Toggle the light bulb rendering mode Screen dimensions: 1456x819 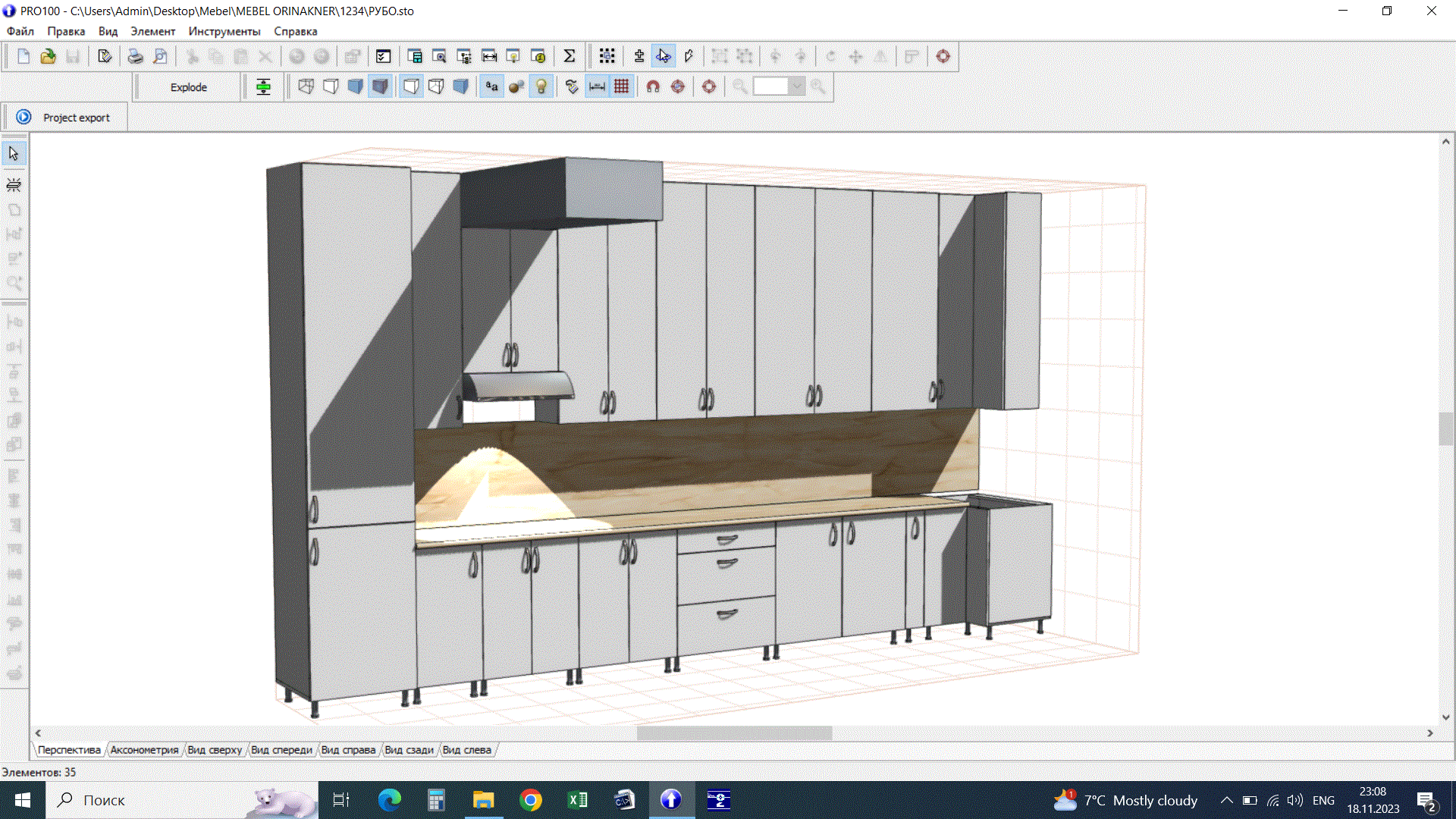(x=541, y=86)
